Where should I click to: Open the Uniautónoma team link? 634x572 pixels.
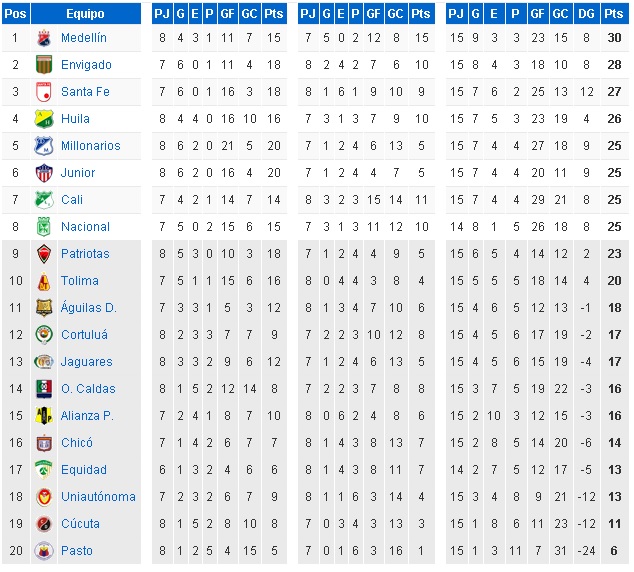pos(98,496)
